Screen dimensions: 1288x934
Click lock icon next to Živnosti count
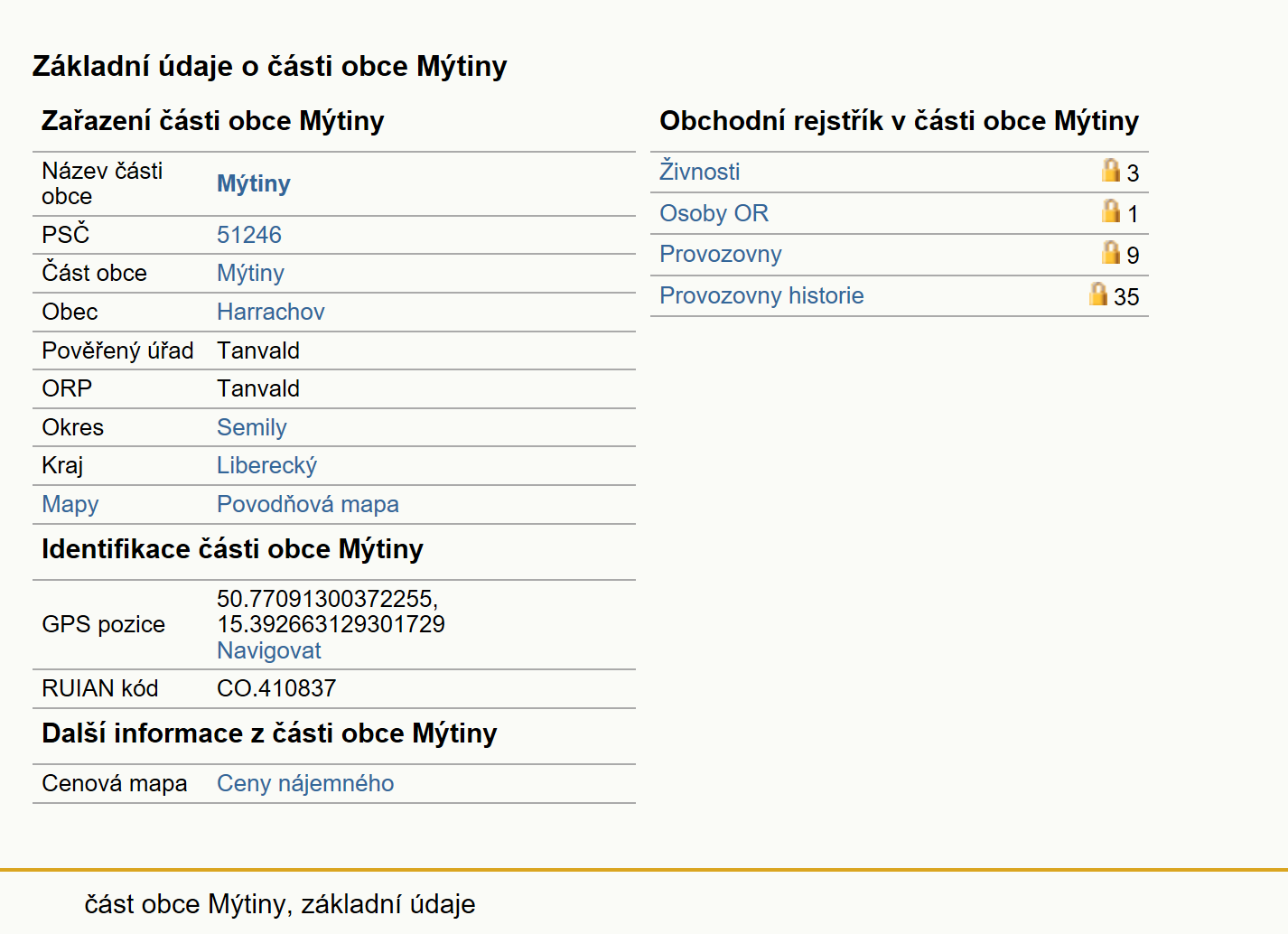1110,170
